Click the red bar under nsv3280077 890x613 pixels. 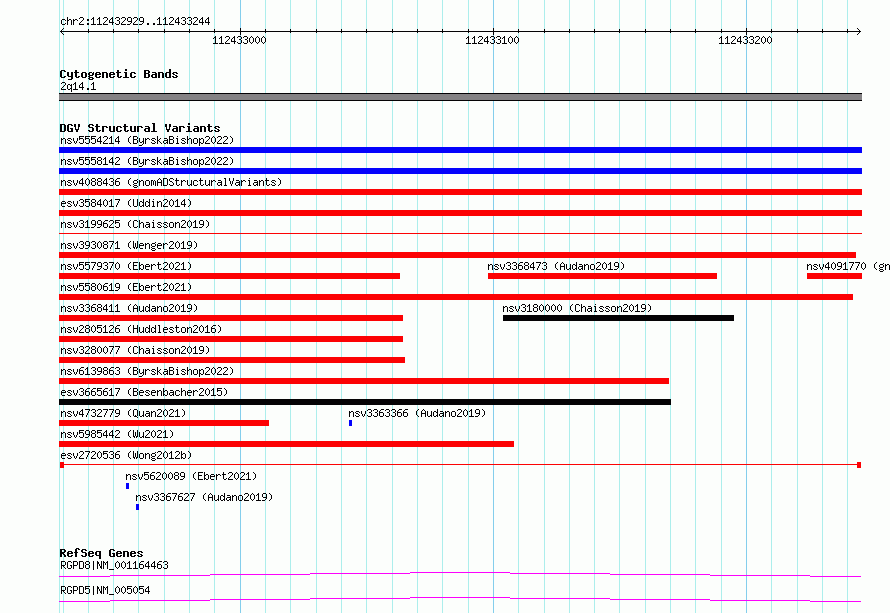[x=232, y=360]
